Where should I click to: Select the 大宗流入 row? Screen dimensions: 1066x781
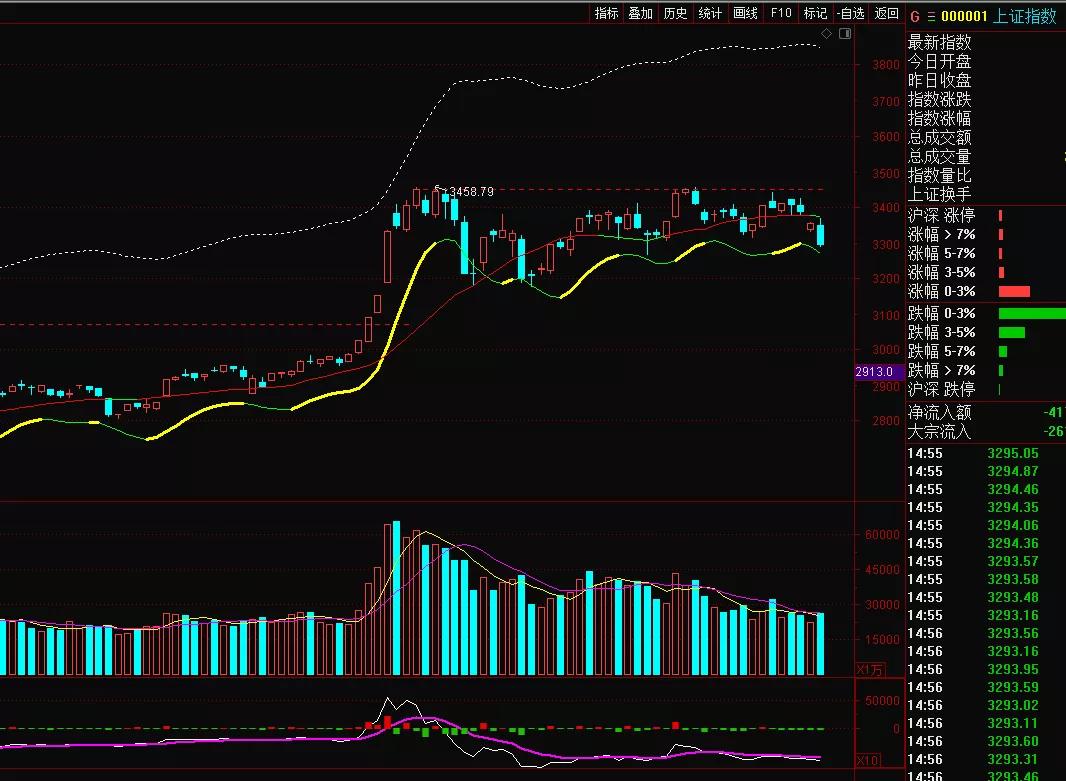986,432
